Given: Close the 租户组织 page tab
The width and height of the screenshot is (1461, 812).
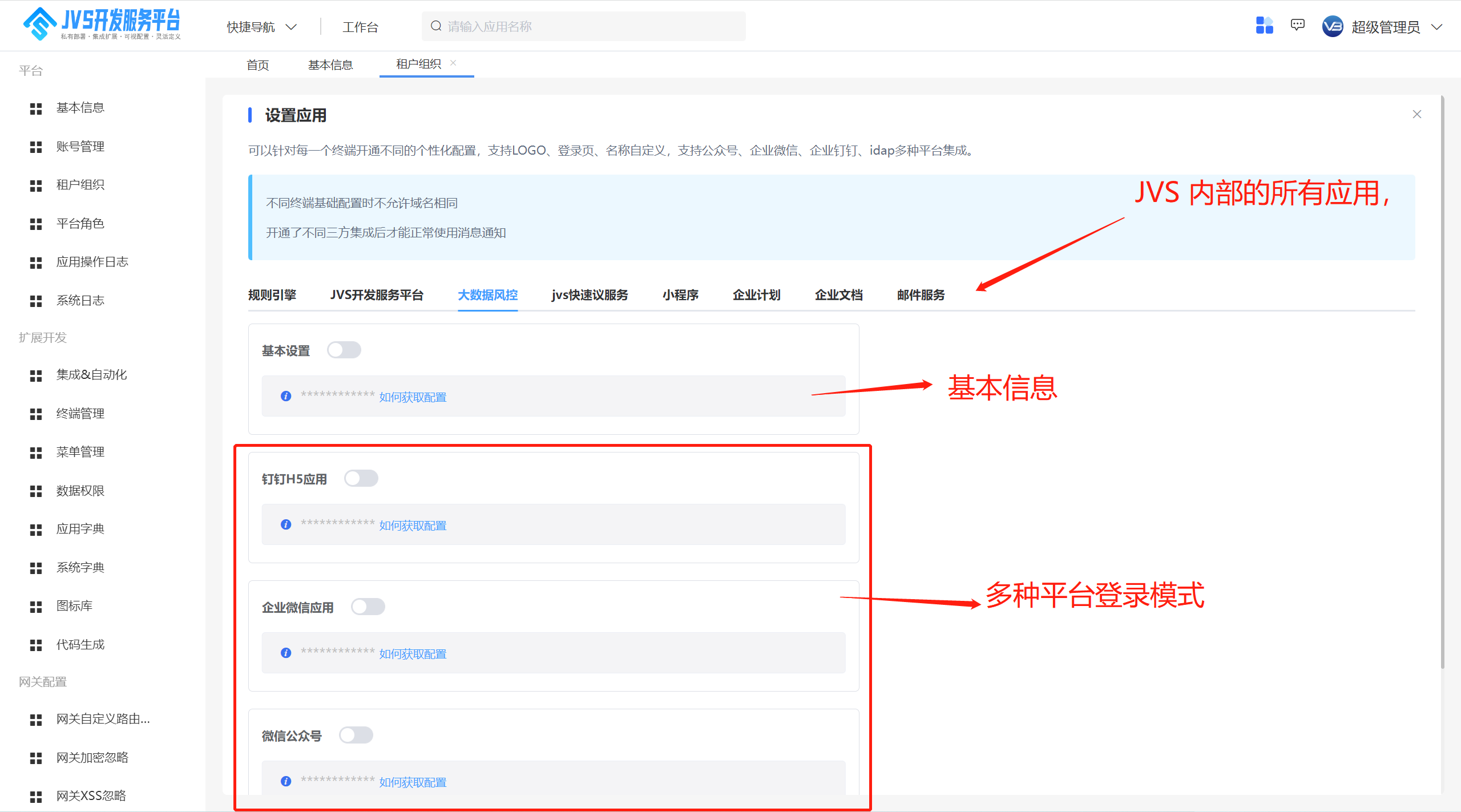Looking at the screenshot, I should click(x=453, y=63).
